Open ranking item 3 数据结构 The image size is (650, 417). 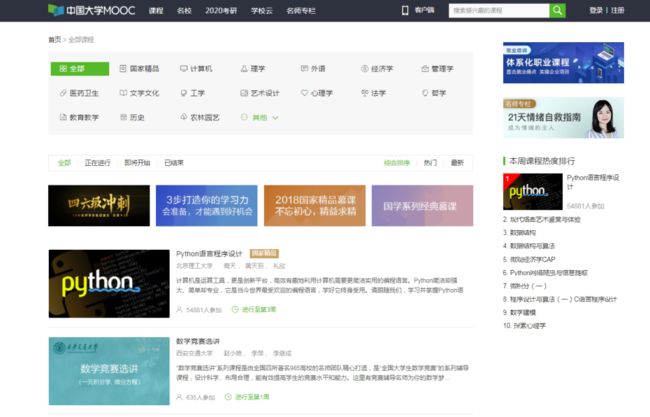coord(519,233)
